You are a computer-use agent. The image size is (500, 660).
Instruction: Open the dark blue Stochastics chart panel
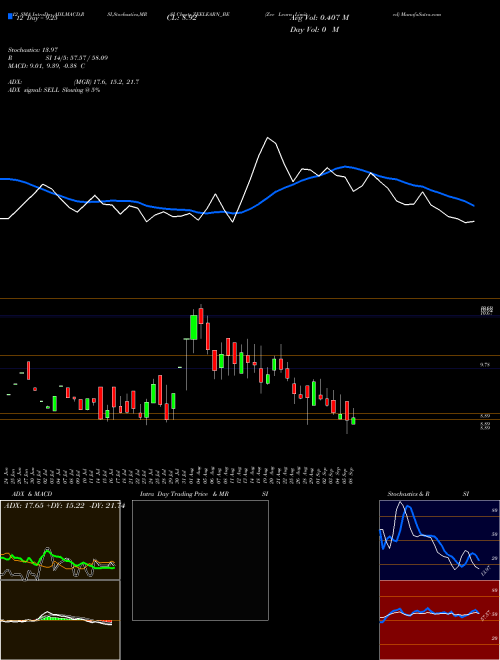click(439, 540)
